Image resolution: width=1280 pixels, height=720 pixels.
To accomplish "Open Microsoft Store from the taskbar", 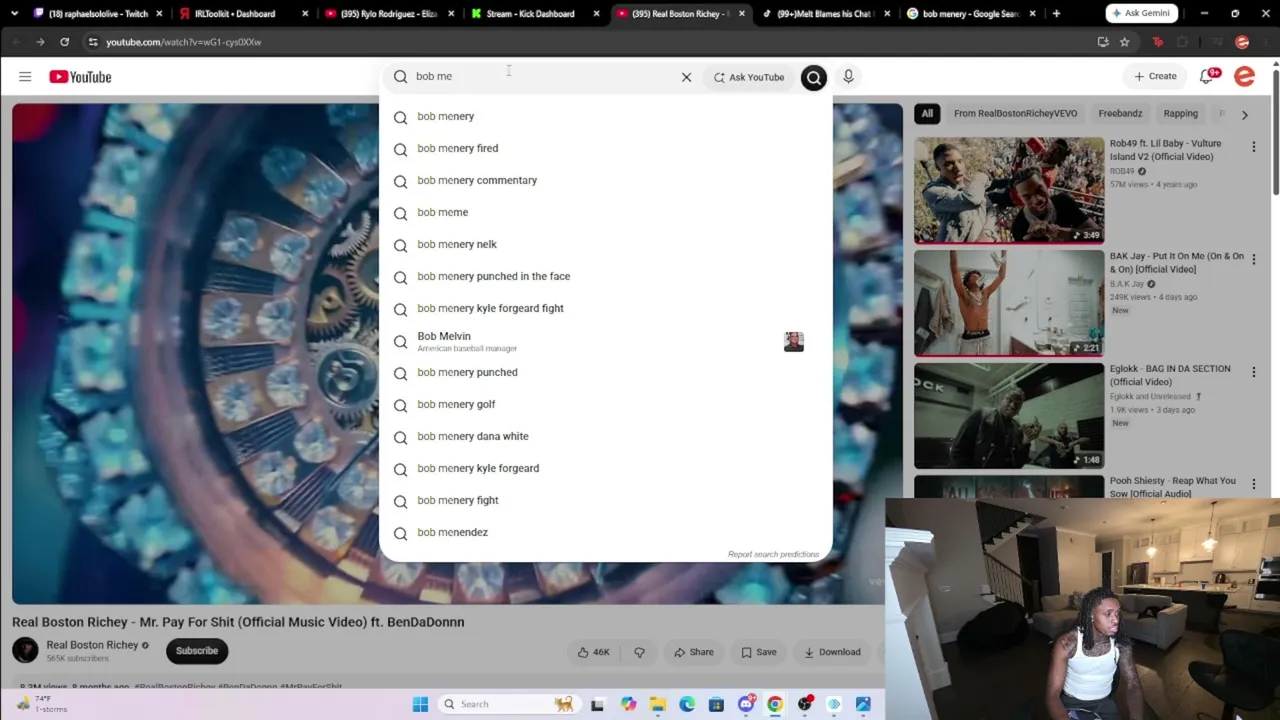I will point(716,704).
